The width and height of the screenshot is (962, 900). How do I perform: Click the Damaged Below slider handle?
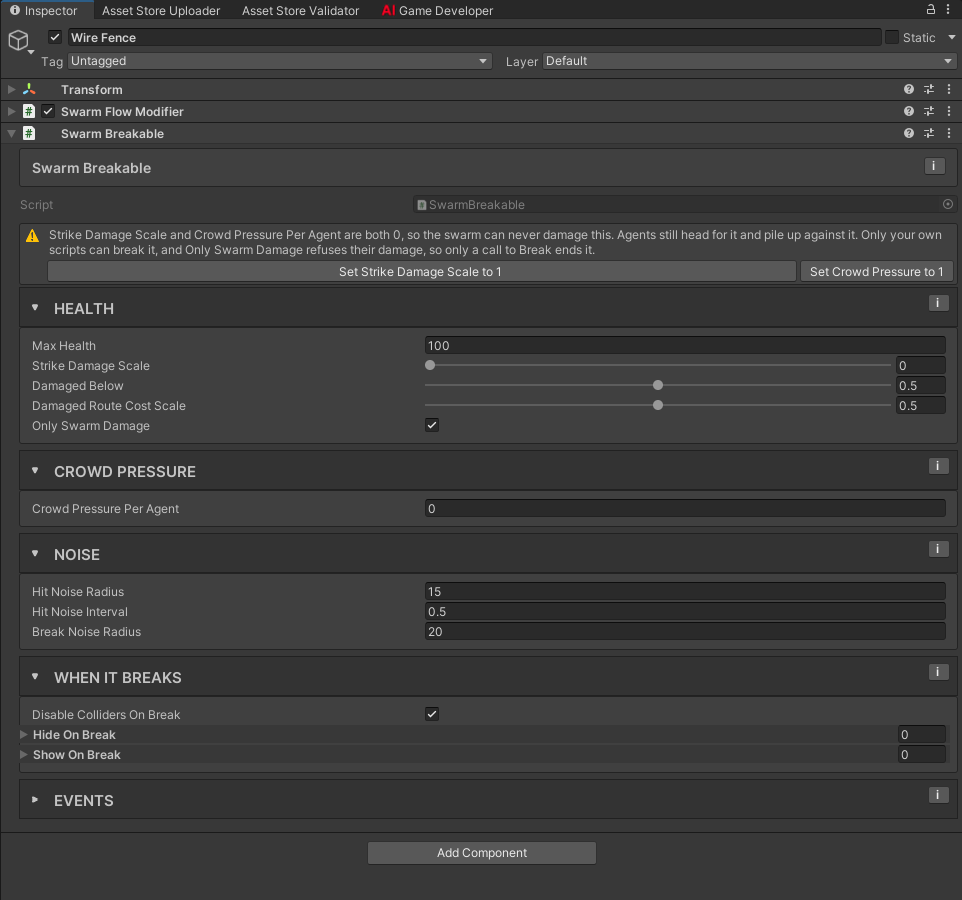click(x=658, y=385)
